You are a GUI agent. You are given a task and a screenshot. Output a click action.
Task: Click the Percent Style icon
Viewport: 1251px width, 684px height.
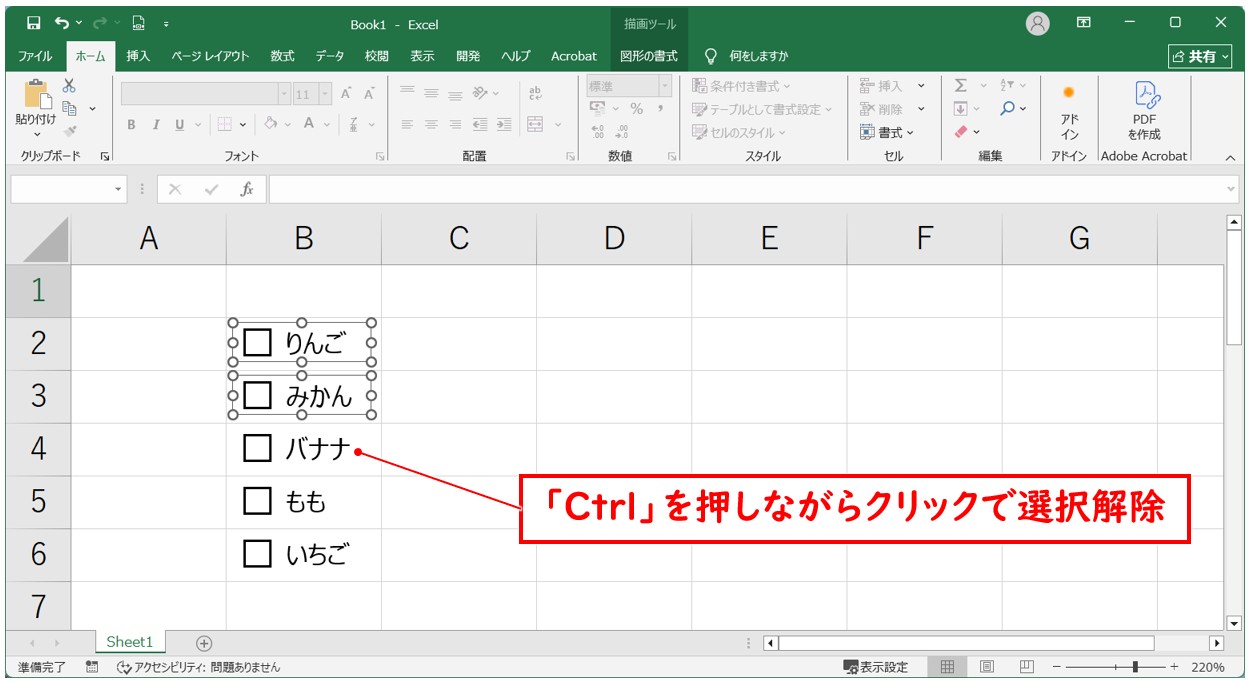[x=636, y=109]
